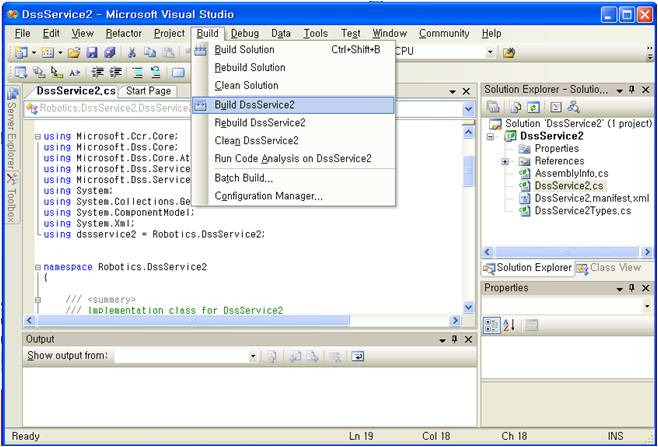Collapse the DssService2 project node
Screen dimensions: 658x447
(x=490, y=136)
